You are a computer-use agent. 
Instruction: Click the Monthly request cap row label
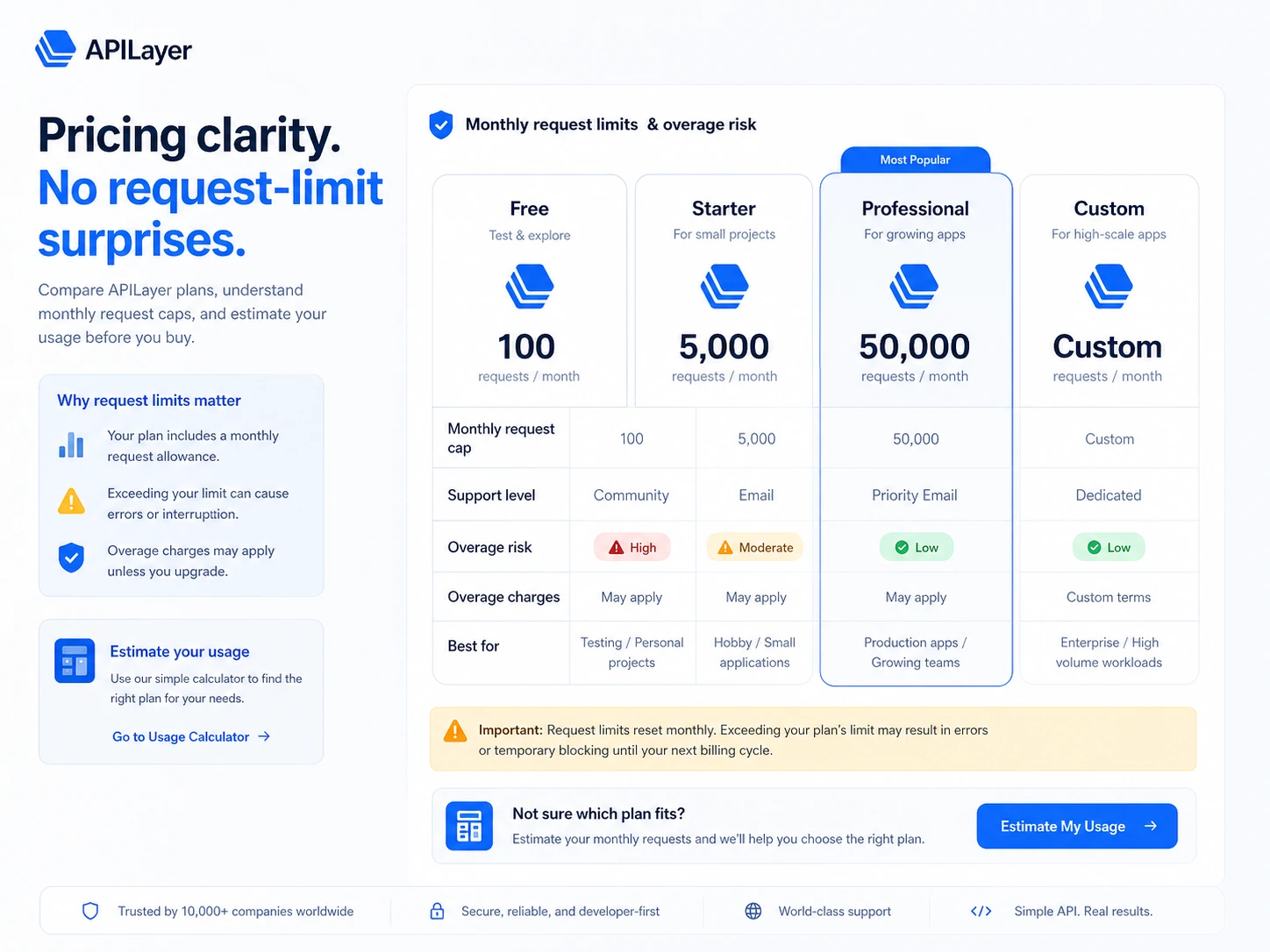[x=501, y=437]
